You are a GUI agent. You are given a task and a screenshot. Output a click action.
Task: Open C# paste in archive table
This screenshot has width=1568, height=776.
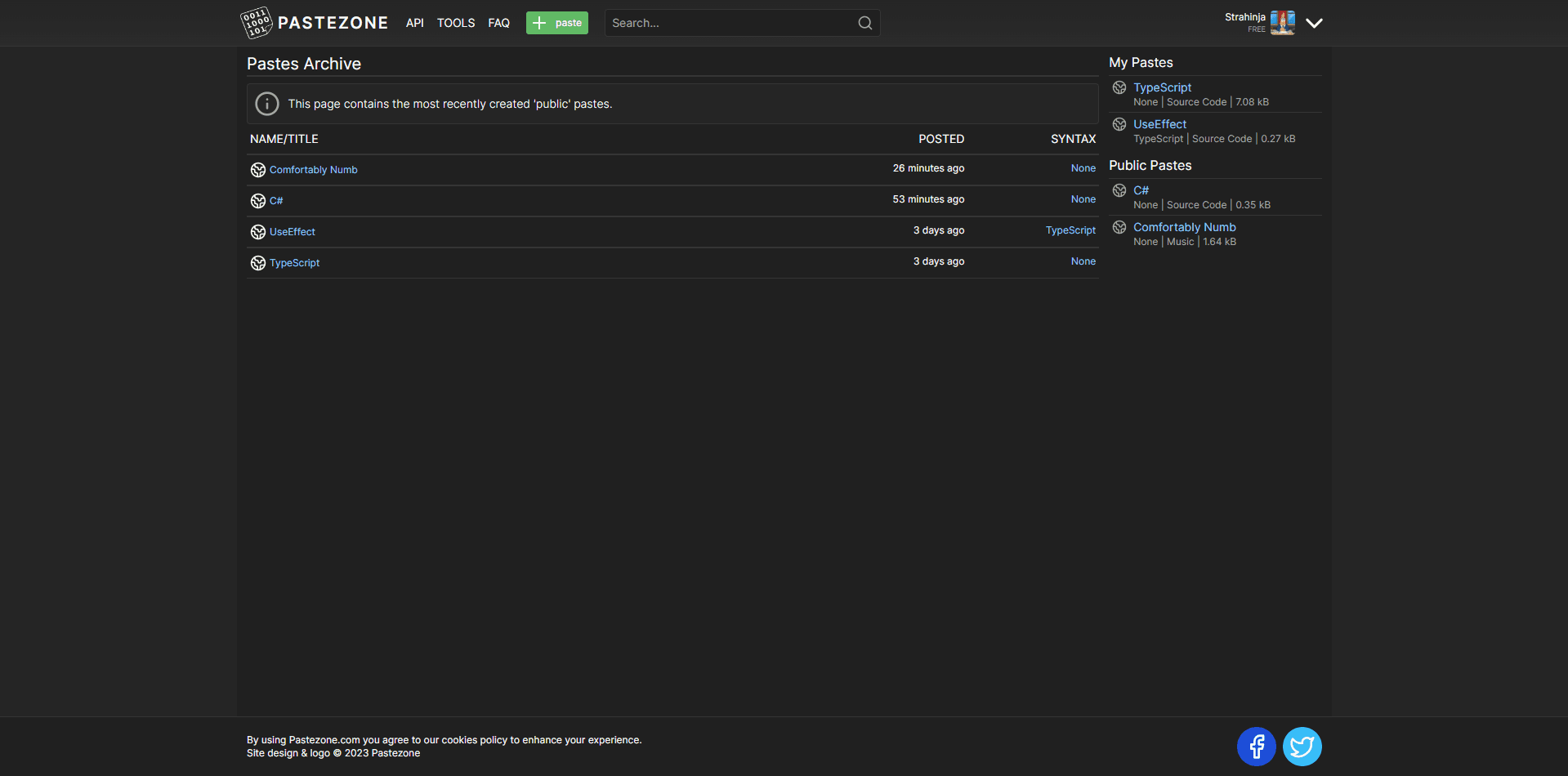tap(276, 201)
